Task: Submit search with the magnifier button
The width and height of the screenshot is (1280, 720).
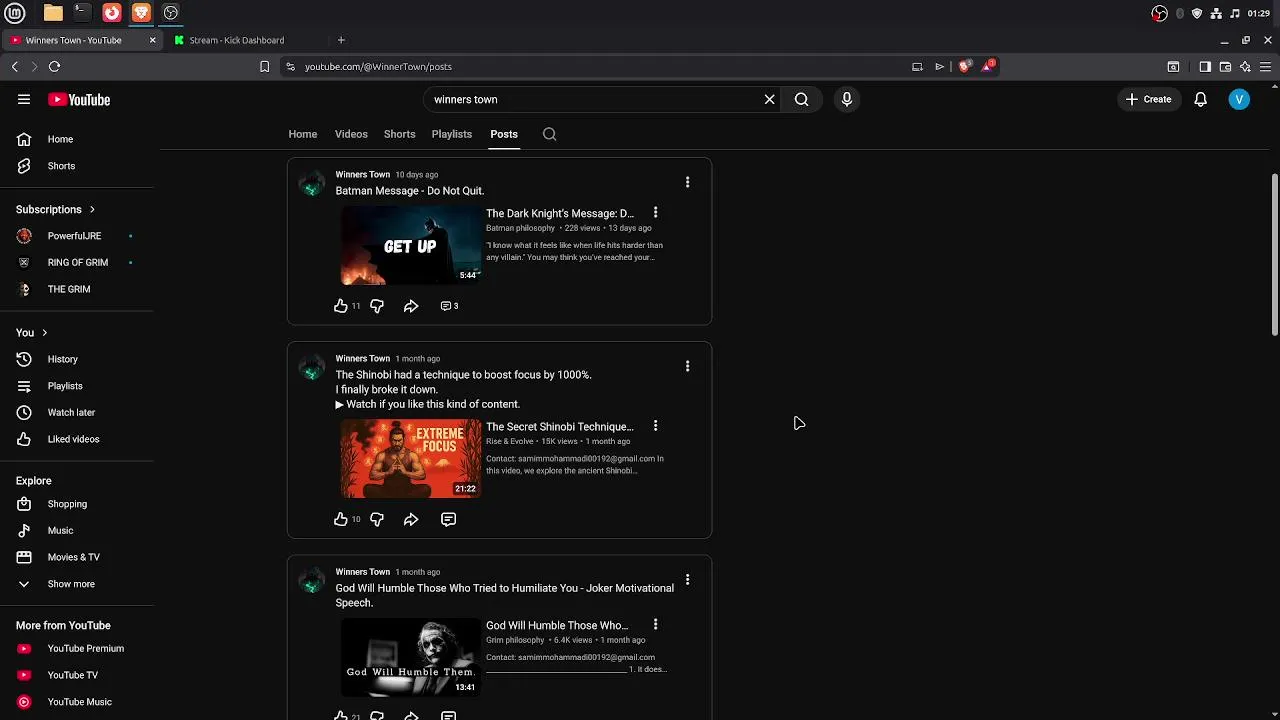Action: 801,99
